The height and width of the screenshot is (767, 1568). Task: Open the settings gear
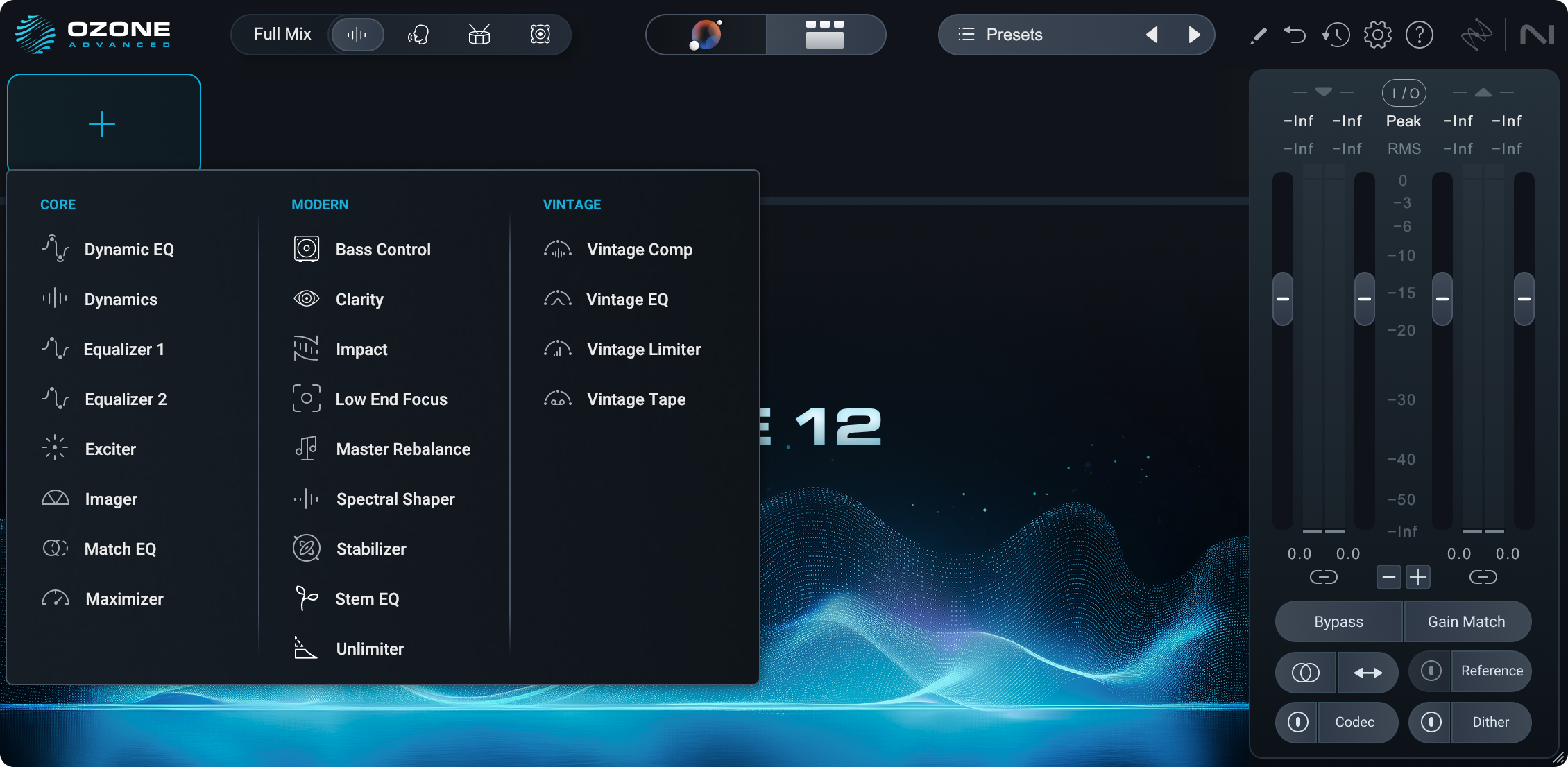[1377, 35]
